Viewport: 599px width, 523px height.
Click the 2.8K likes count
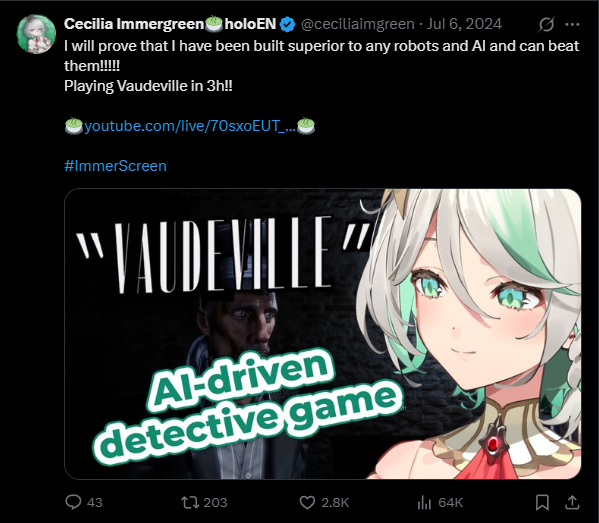pos(335,502)
